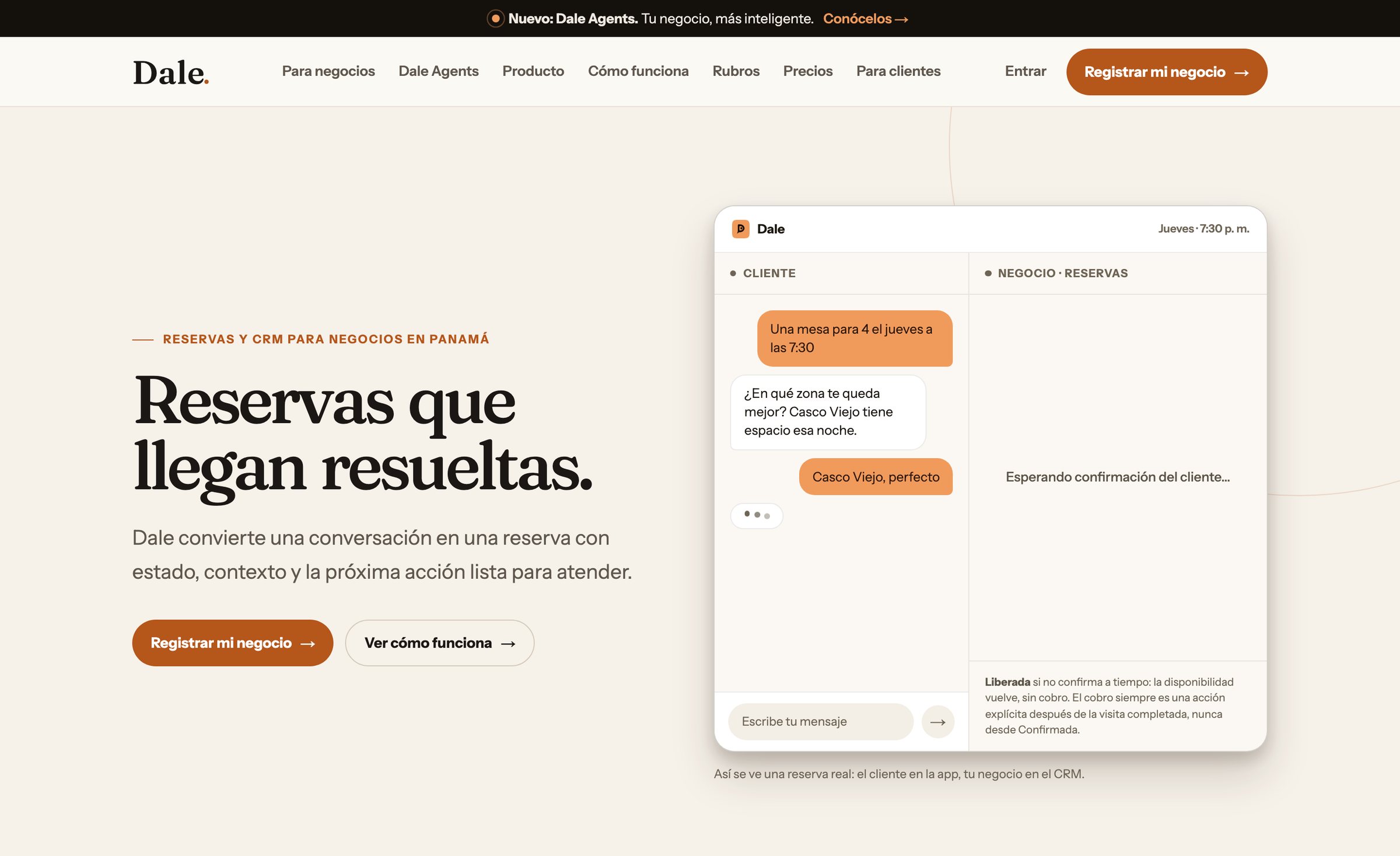Click the 'Una mesa para 4' message bubble
Image resolution: width=1400 pixels, height=856 pixels.
pyautogui.click(x=855, y=338)
